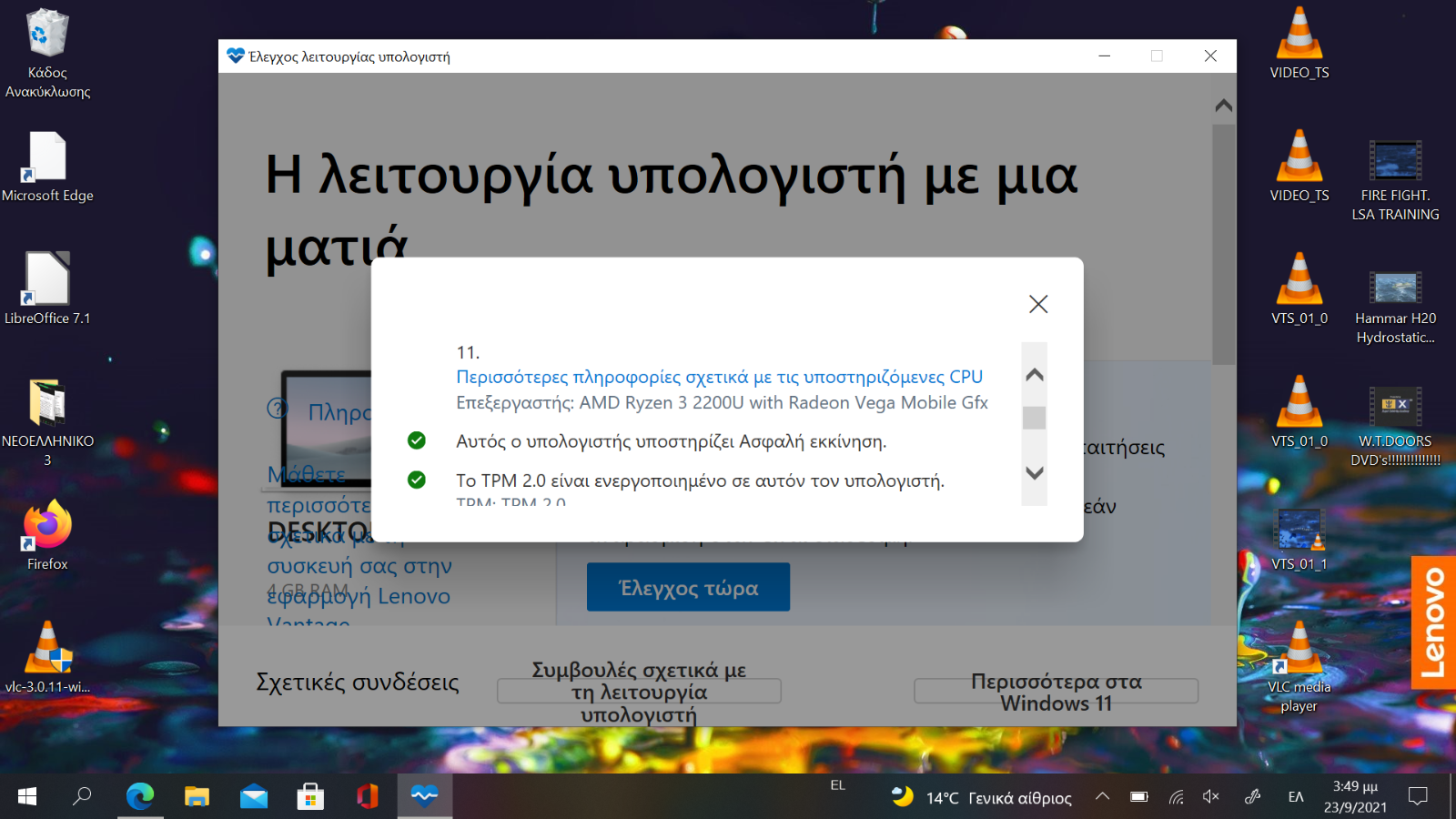Click the PC Health Check main window scroll up arrow
1456x819 pixels.
1224,106
